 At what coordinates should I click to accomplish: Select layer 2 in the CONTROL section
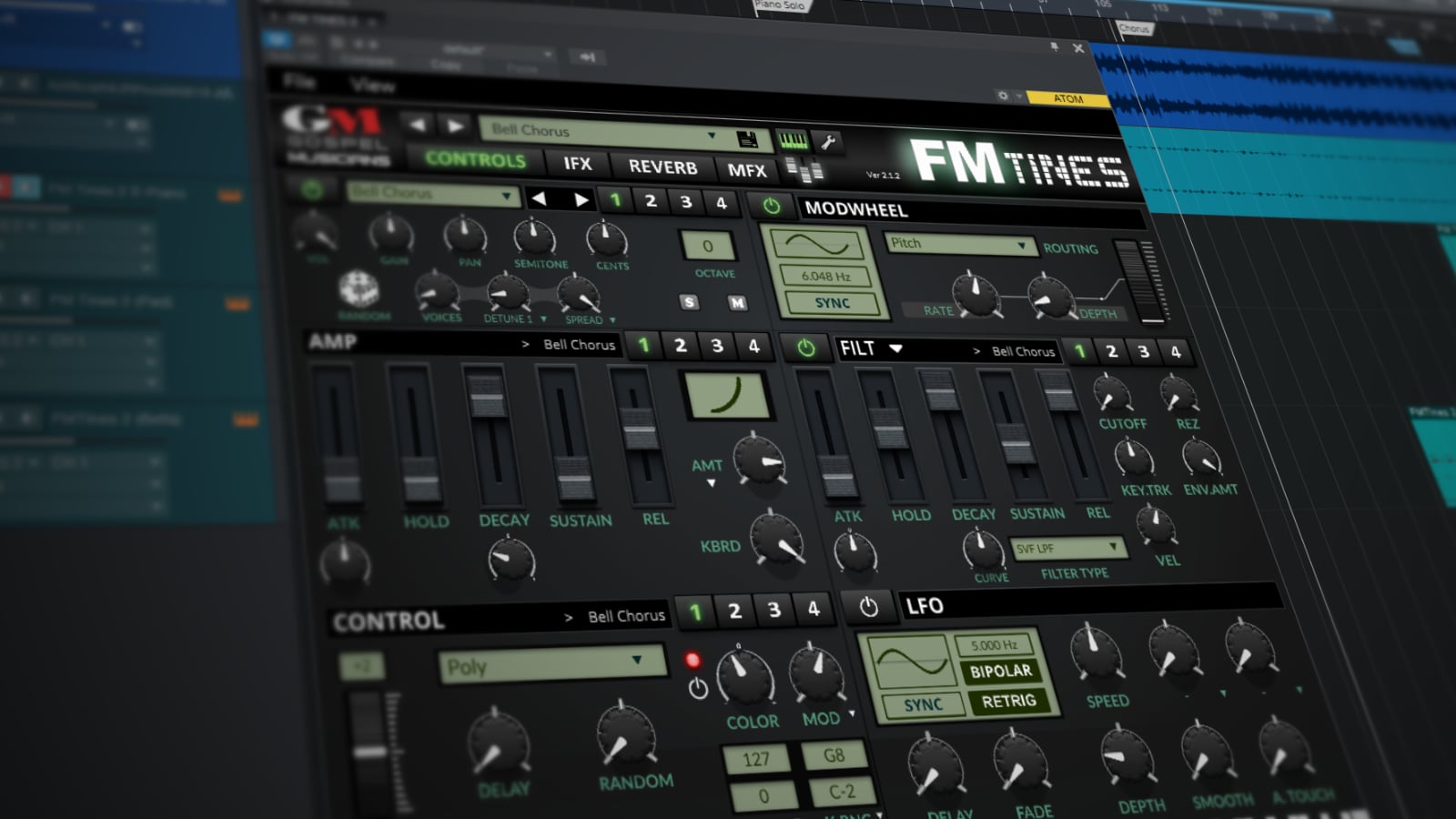(x=735, y=611)
